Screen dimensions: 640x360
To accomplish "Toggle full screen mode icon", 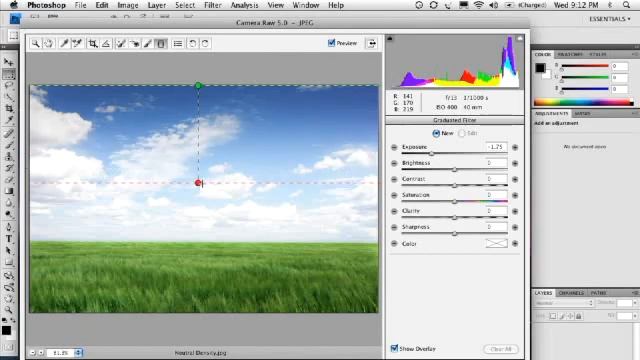I will 371,43.
